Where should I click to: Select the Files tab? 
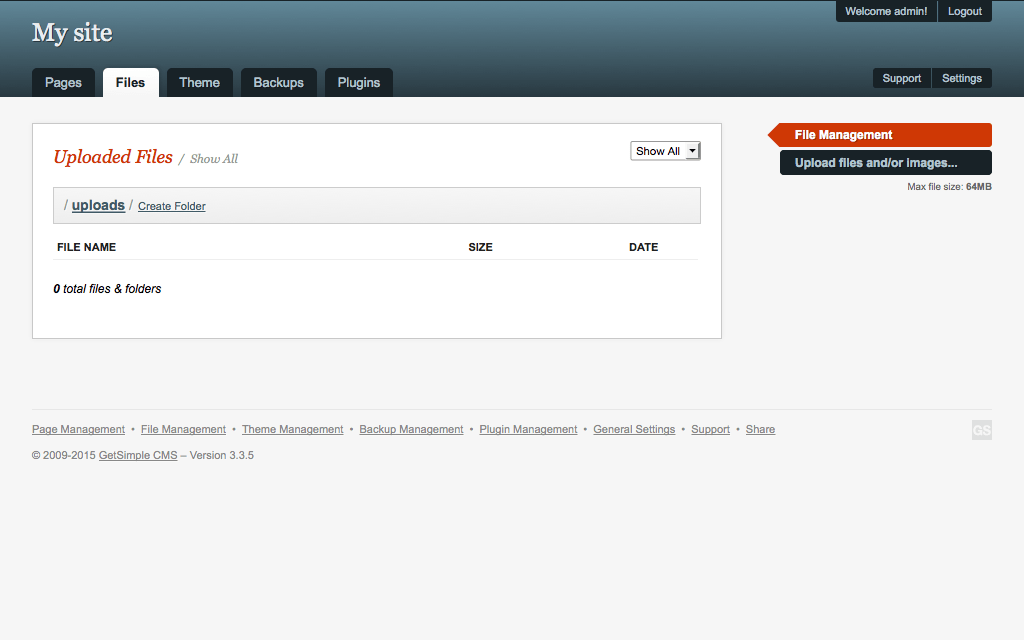coord(130,83)
